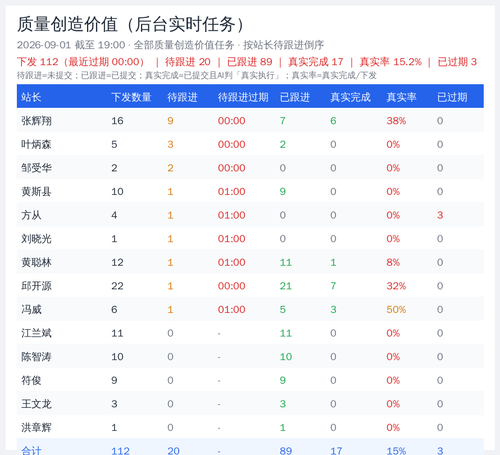
Task: Select the name 黄聪林
Action: [x=36, y=262]
